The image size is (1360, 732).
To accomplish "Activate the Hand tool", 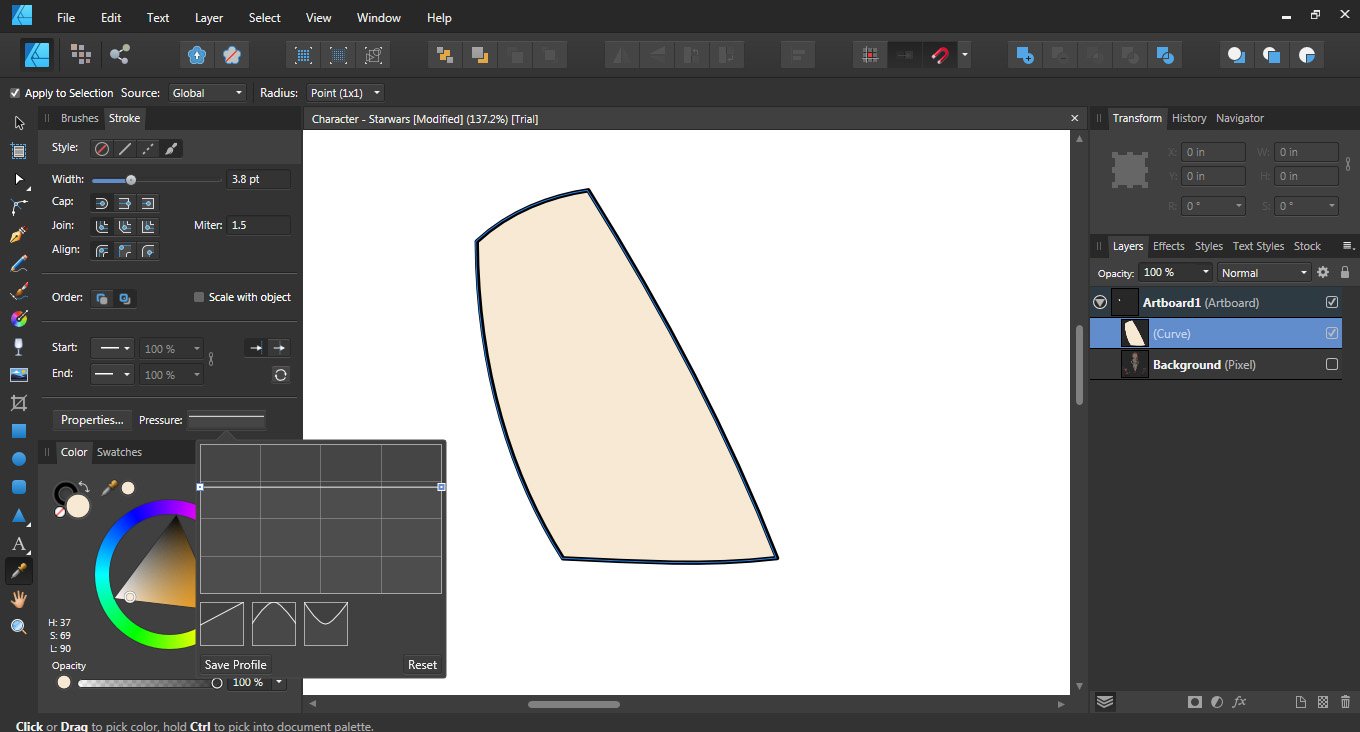I will pyautogui.click(x=18, y=598).
